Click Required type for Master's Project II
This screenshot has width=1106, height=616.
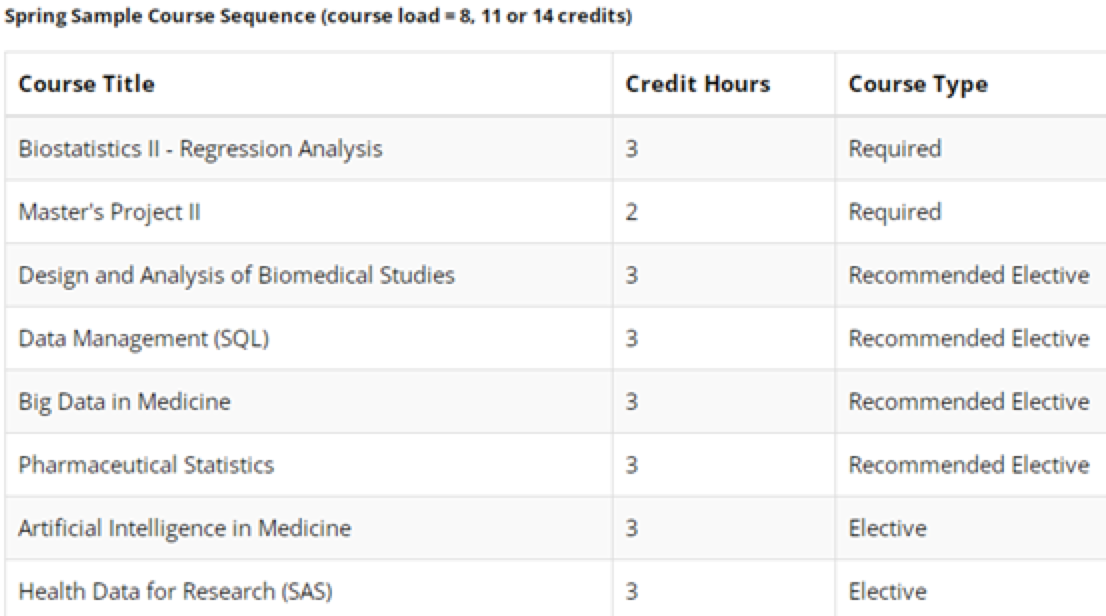[x=894, y=212]
